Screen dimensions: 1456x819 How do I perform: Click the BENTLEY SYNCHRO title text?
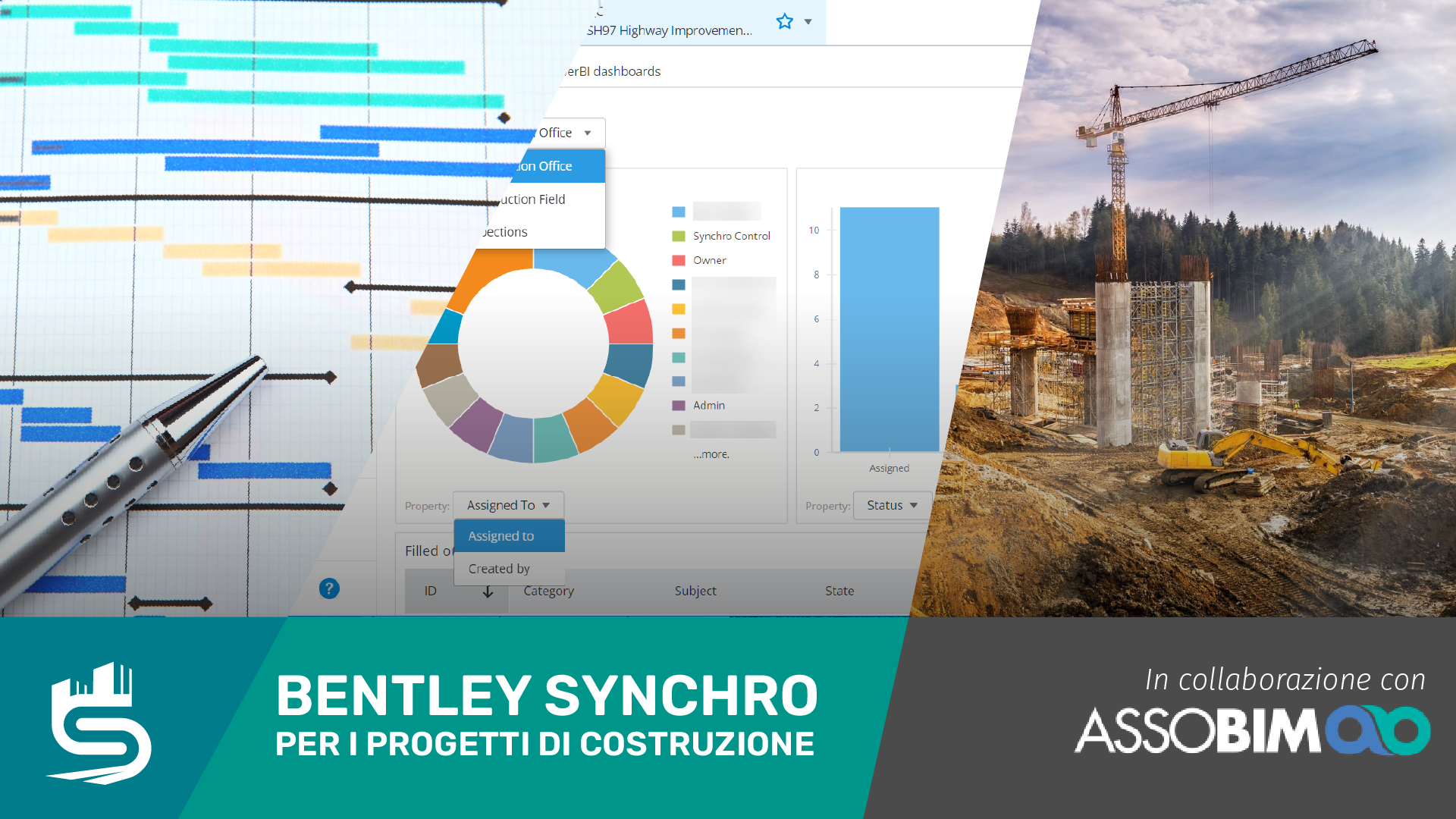pyautogui.click(x=547, y=695)
